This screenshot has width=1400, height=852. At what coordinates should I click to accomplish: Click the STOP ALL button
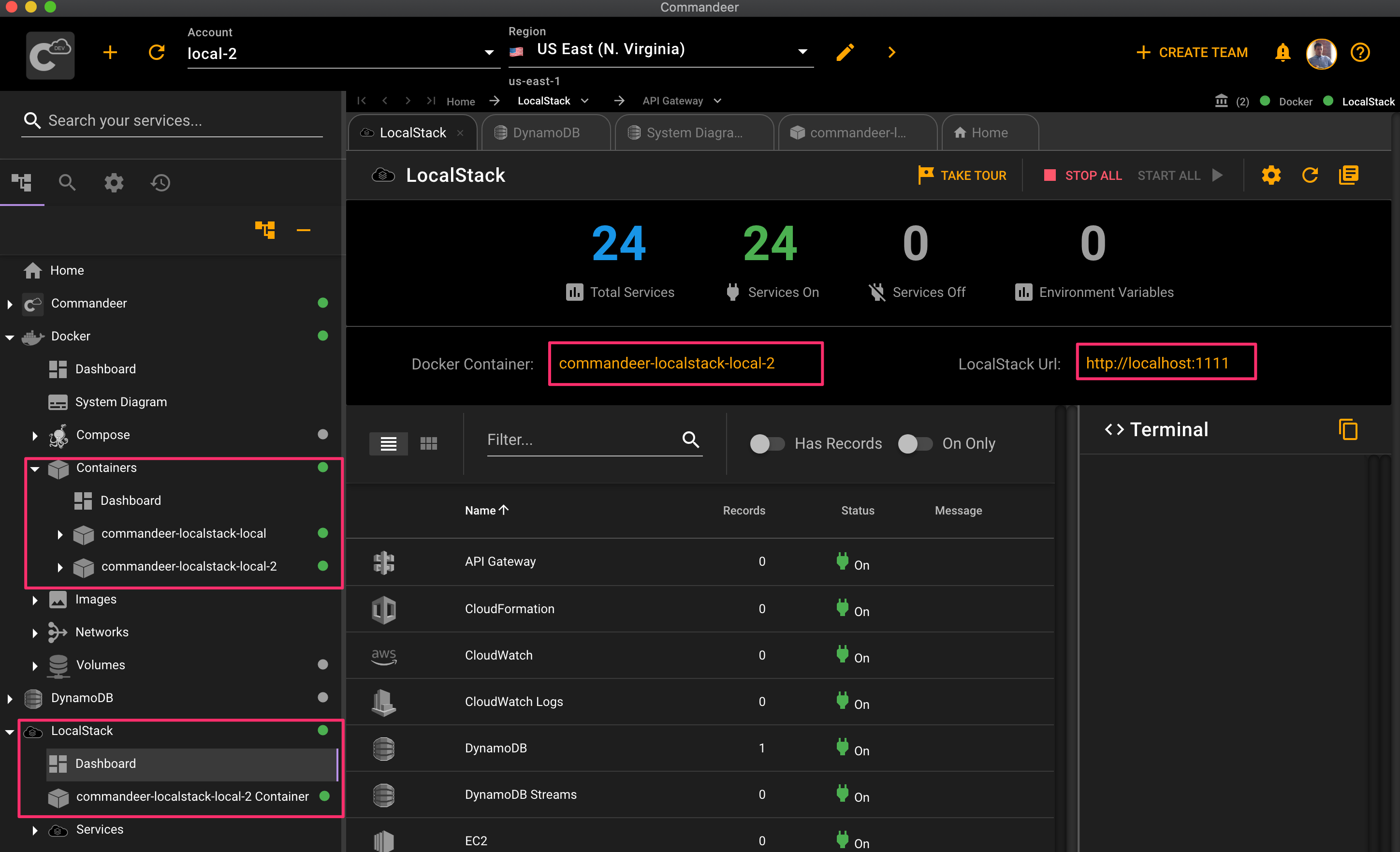pos(1082,175)
